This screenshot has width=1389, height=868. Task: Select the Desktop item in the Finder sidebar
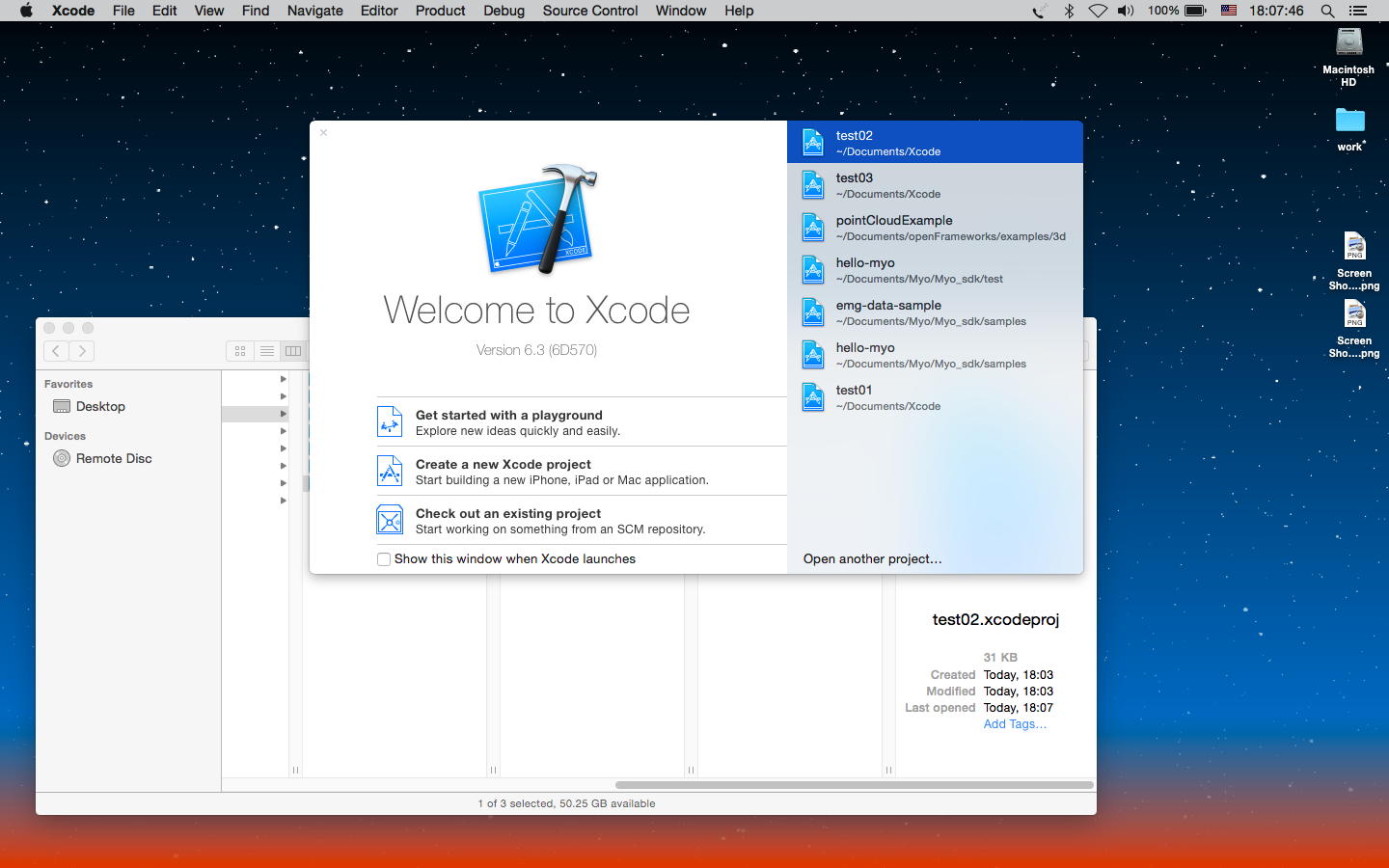(x=128, y=406)
